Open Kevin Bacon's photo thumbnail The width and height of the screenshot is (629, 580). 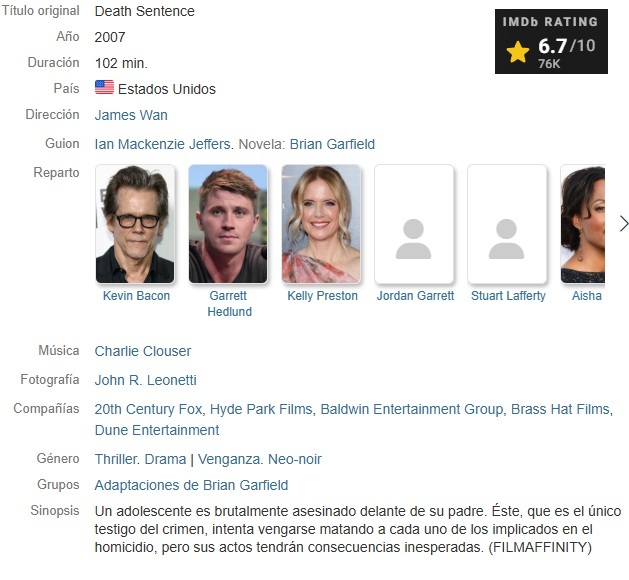click(135, 224)
